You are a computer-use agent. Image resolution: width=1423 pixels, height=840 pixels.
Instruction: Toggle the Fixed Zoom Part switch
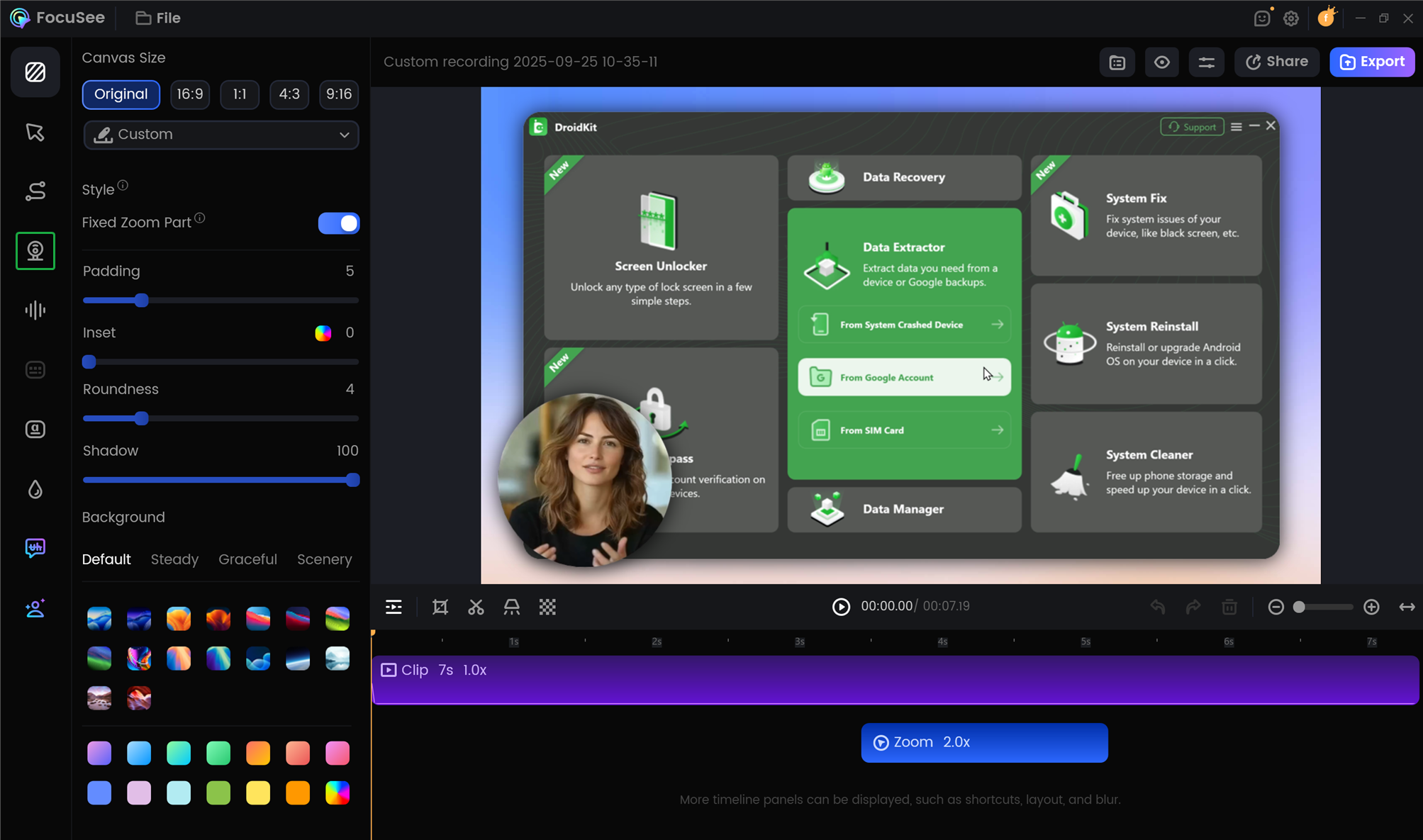pyautogui.click(x=339, y=223)
